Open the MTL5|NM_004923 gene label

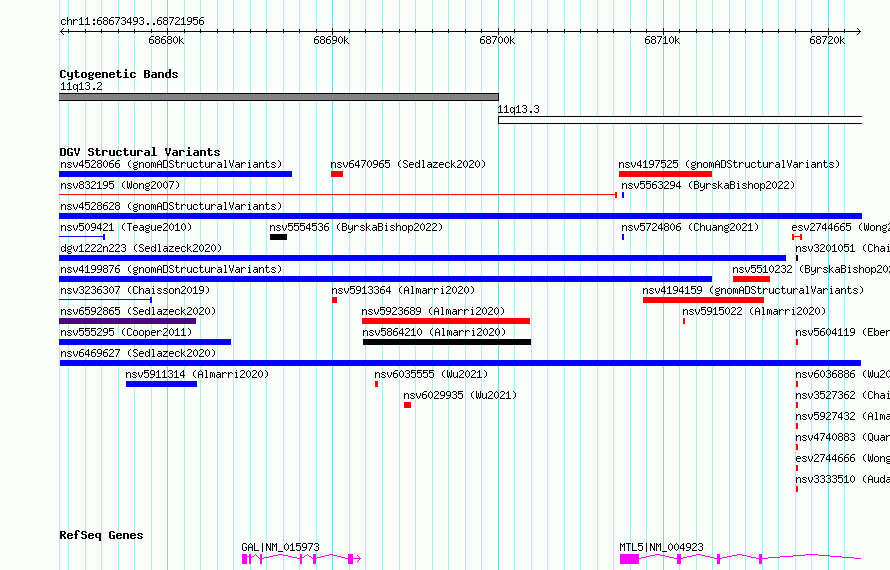point(661,548)
